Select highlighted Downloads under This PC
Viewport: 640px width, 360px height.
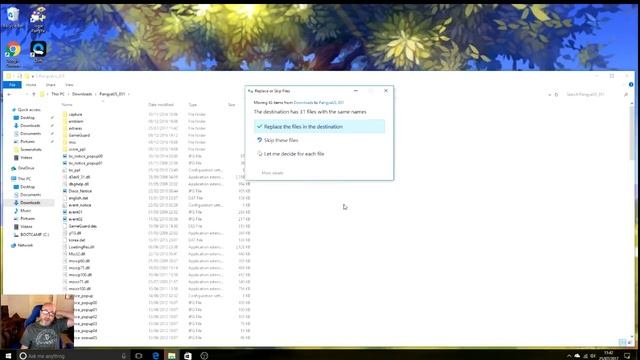coord(30,202)
